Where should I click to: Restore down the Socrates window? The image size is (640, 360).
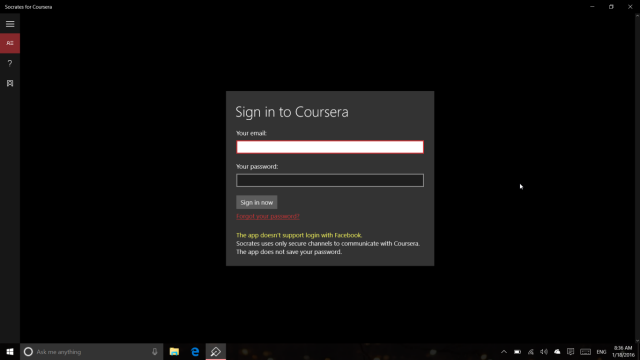coord(611,7)
